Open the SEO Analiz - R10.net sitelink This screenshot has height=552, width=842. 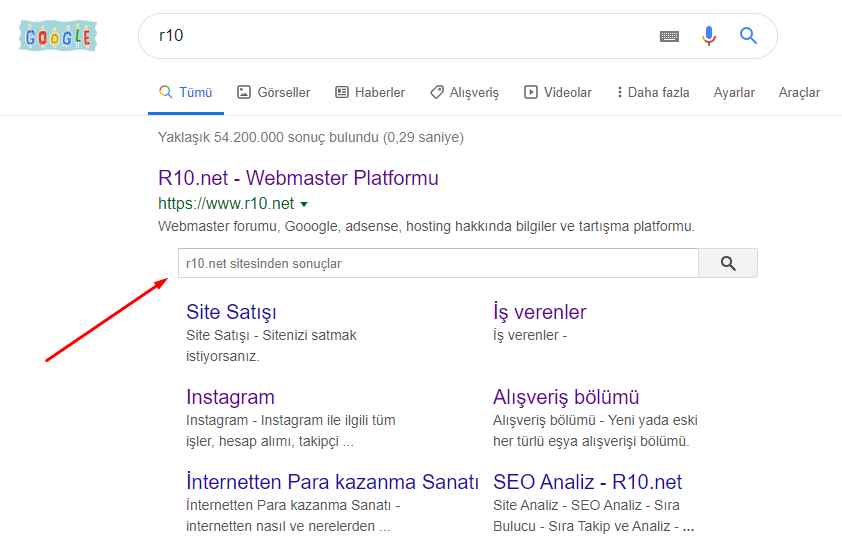(x=587, y=482)
